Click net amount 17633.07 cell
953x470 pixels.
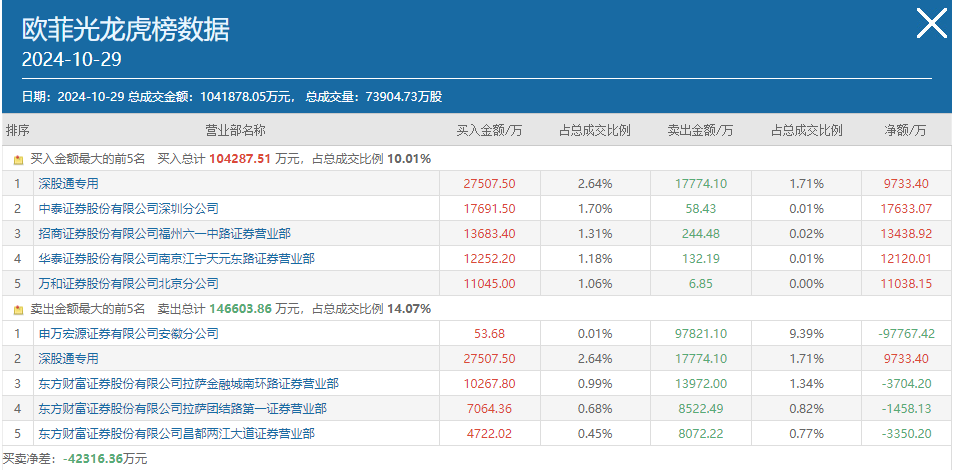[906, 209]
